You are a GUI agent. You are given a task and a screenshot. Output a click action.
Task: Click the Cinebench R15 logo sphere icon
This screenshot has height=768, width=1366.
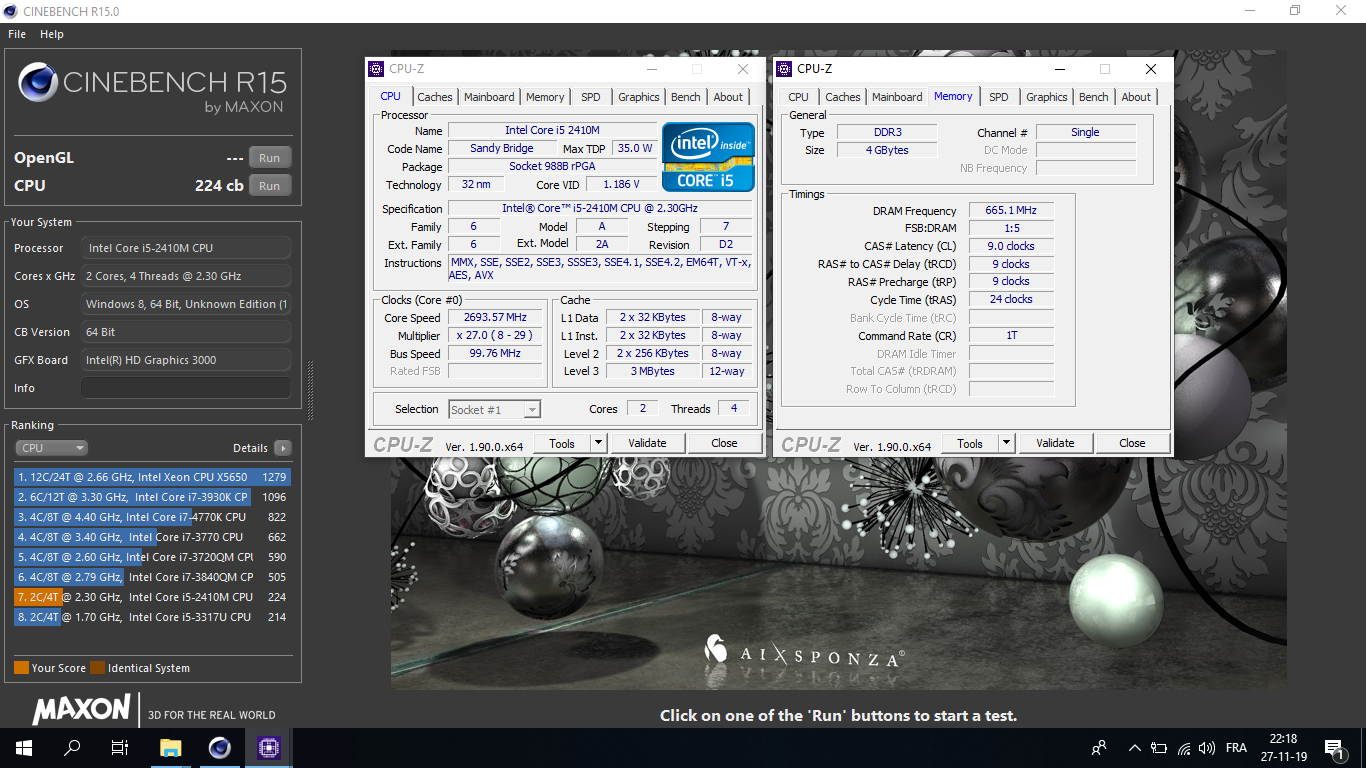37,82
